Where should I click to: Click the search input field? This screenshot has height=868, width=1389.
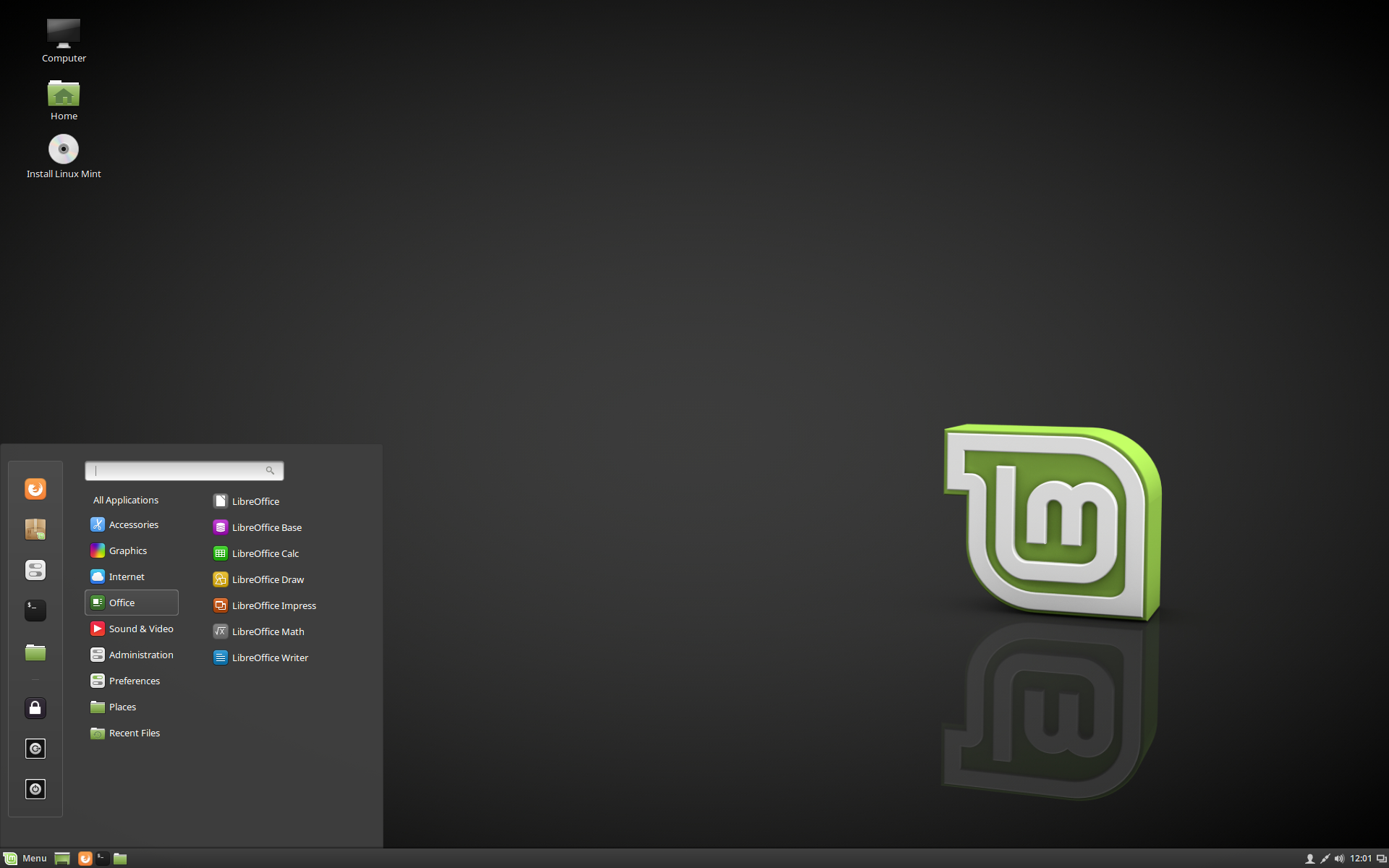[x=183, y=470]
